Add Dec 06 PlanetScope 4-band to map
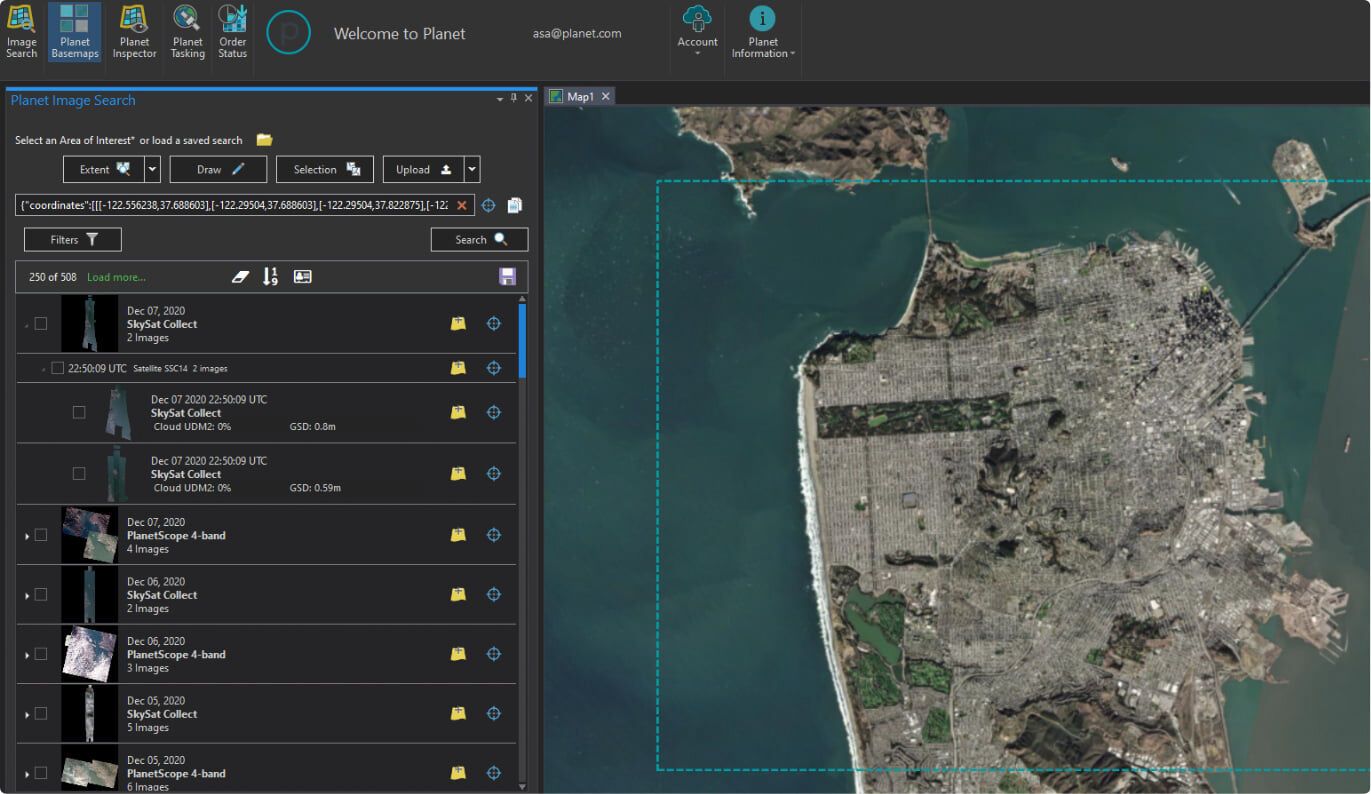The height and width of the screenshot is (794, 1371). (x=458, y=654)
